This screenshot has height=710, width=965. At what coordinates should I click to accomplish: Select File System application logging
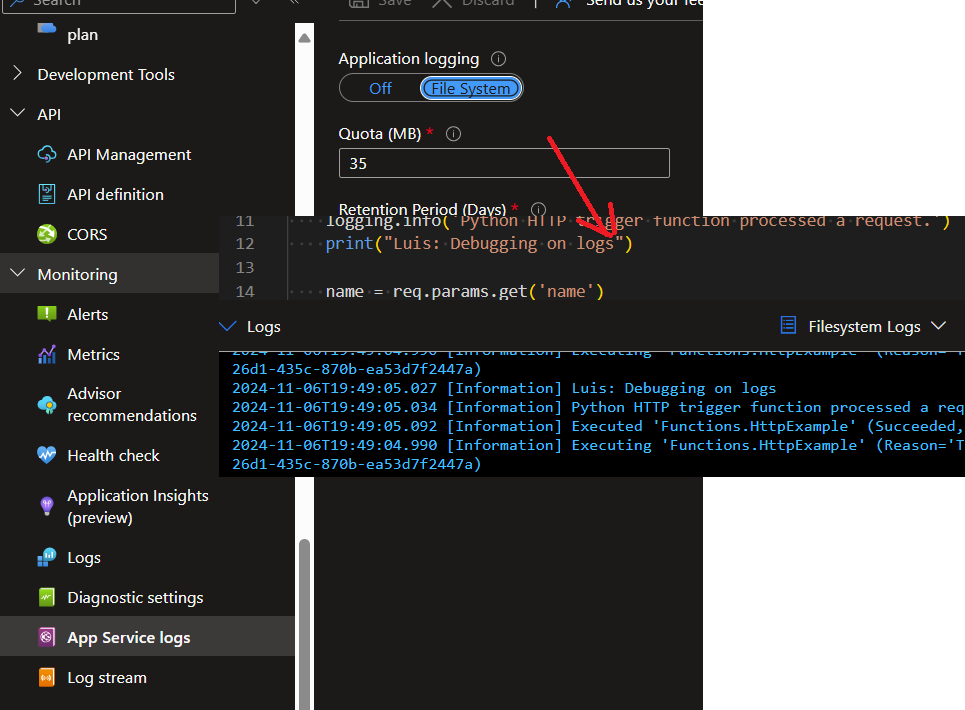[x=471, y=89]
